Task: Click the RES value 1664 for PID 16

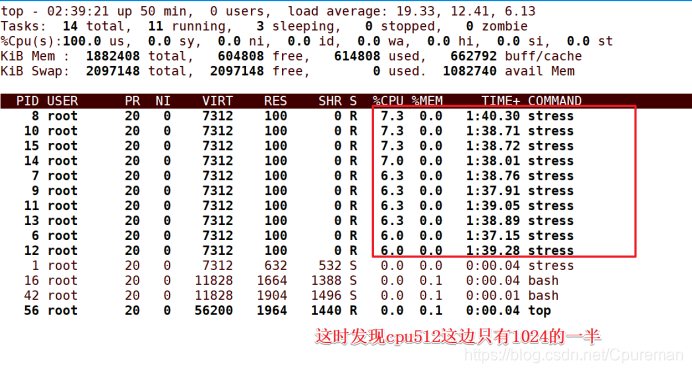Action: click(271, 281)
